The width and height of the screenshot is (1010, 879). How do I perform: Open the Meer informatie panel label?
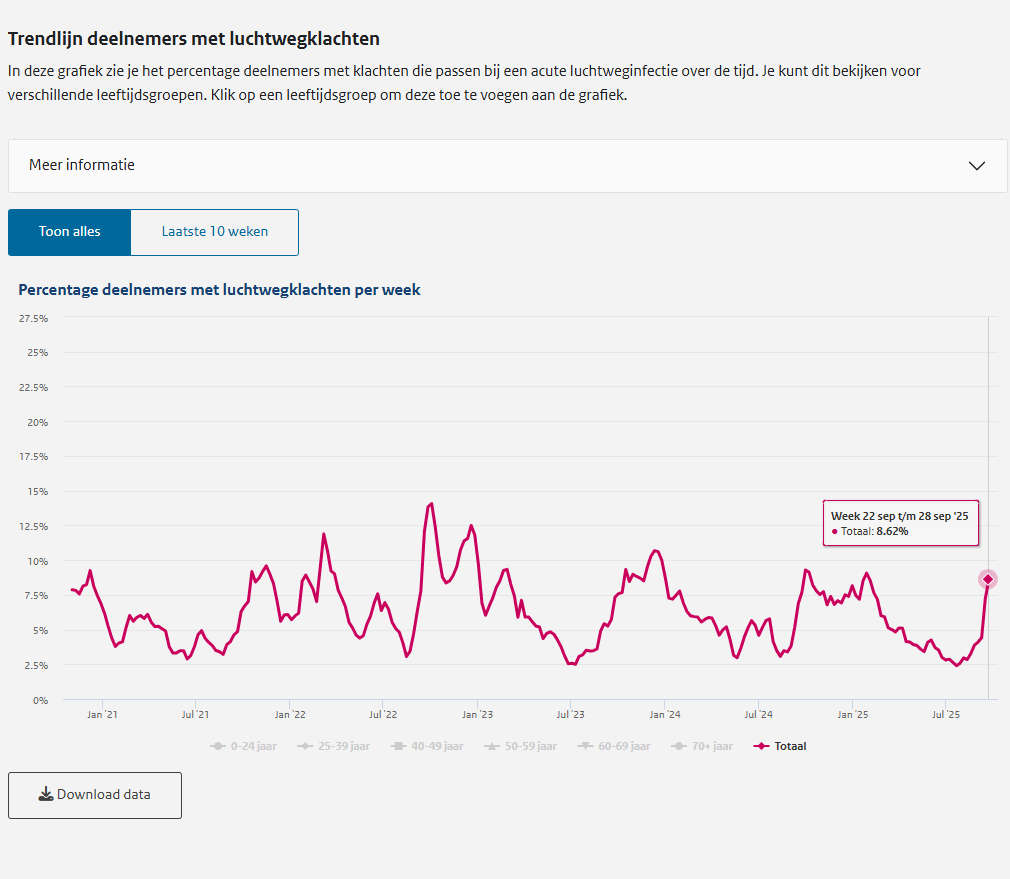(x=82, y=165)
